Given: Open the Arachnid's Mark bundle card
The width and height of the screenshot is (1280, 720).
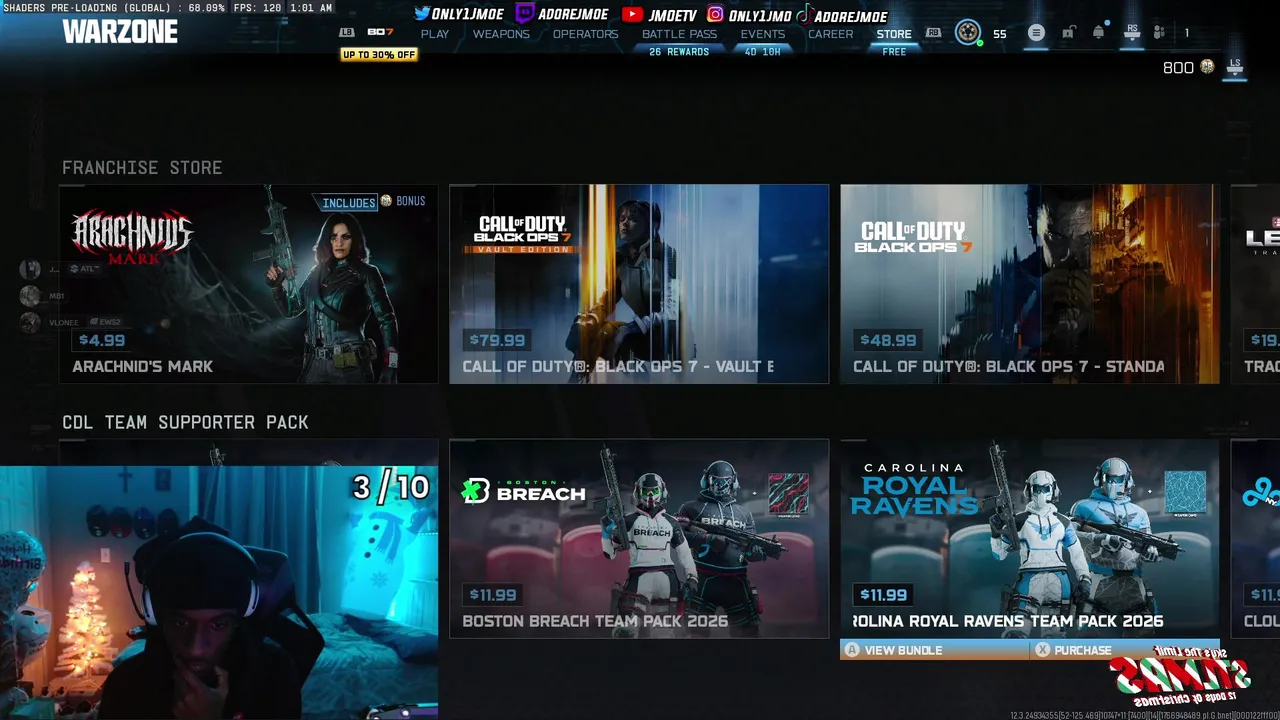Looking at the screenshot, I should [x=248, y=284].
